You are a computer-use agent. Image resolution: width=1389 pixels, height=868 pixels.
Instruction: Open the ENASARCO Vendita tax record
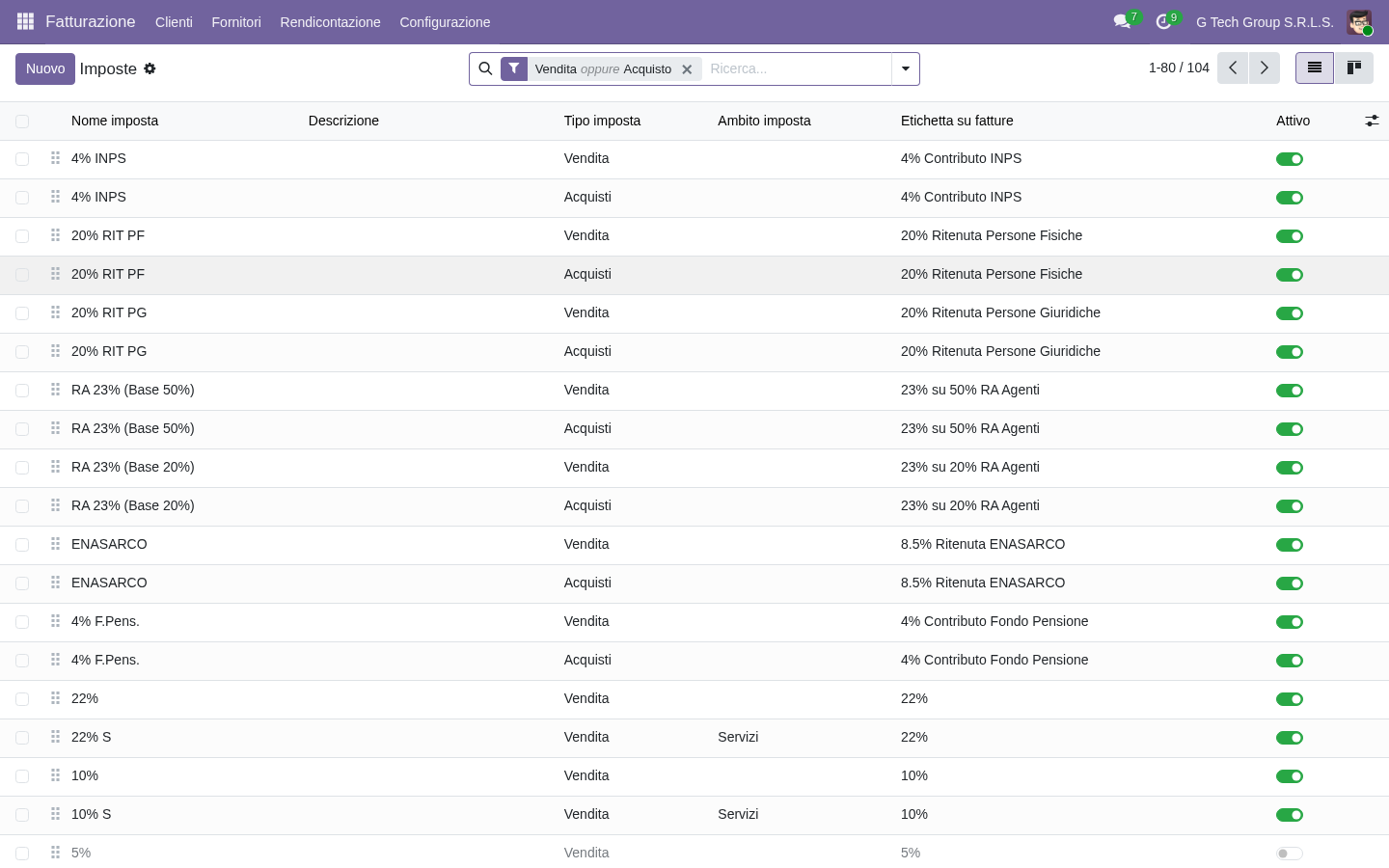tap(109, 544)
